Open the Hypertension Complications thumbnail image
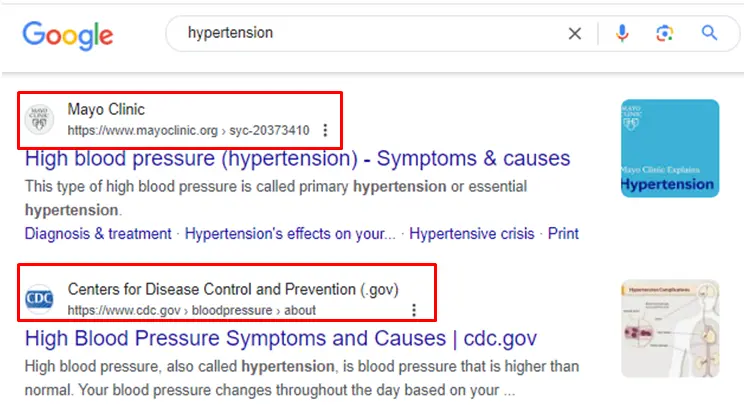This screenshot has width=744, height=405. [x=669, y=327]
